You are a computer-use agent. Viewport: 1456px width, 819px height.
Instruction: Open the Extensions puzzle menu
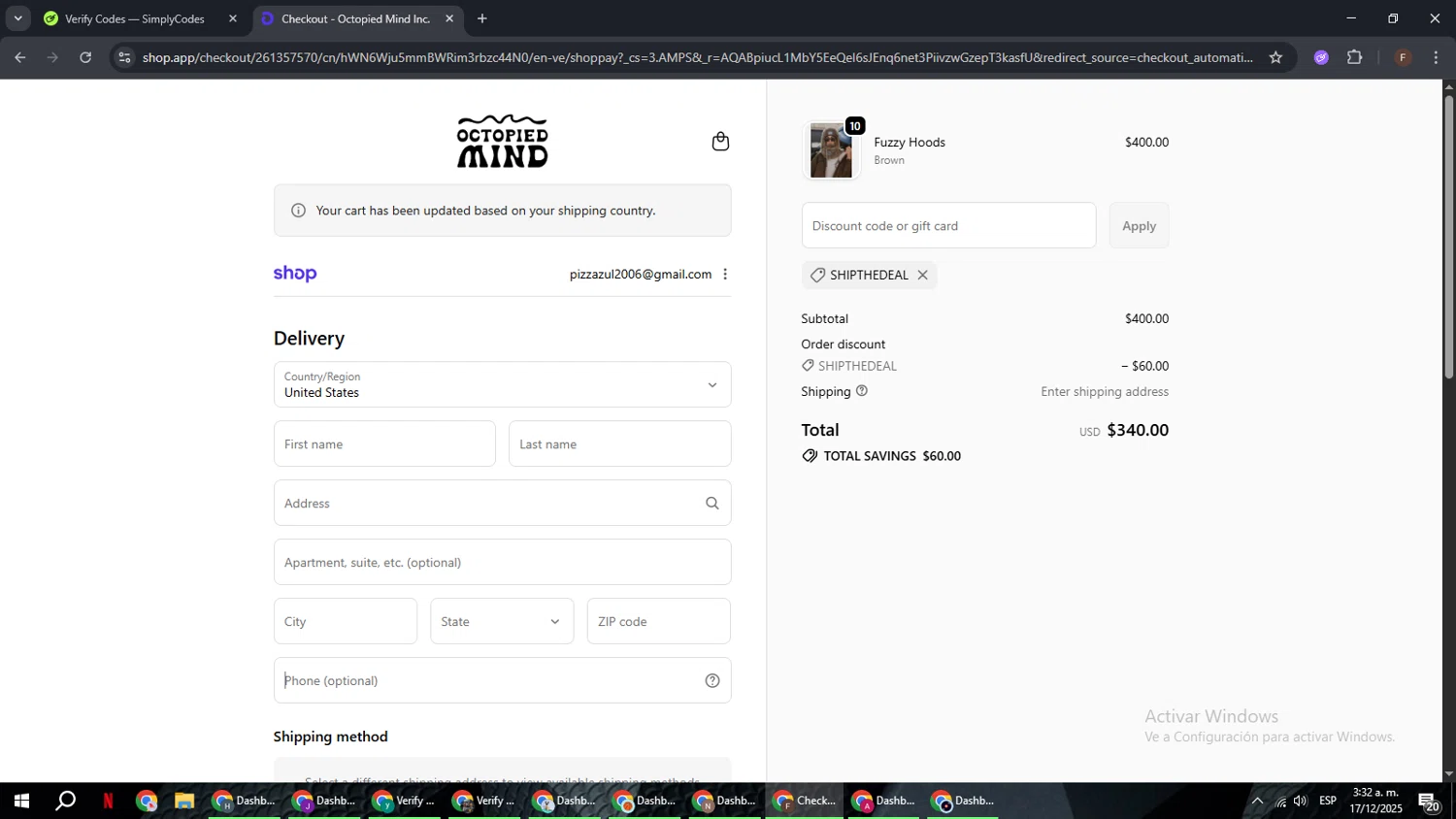[1355, 57]
